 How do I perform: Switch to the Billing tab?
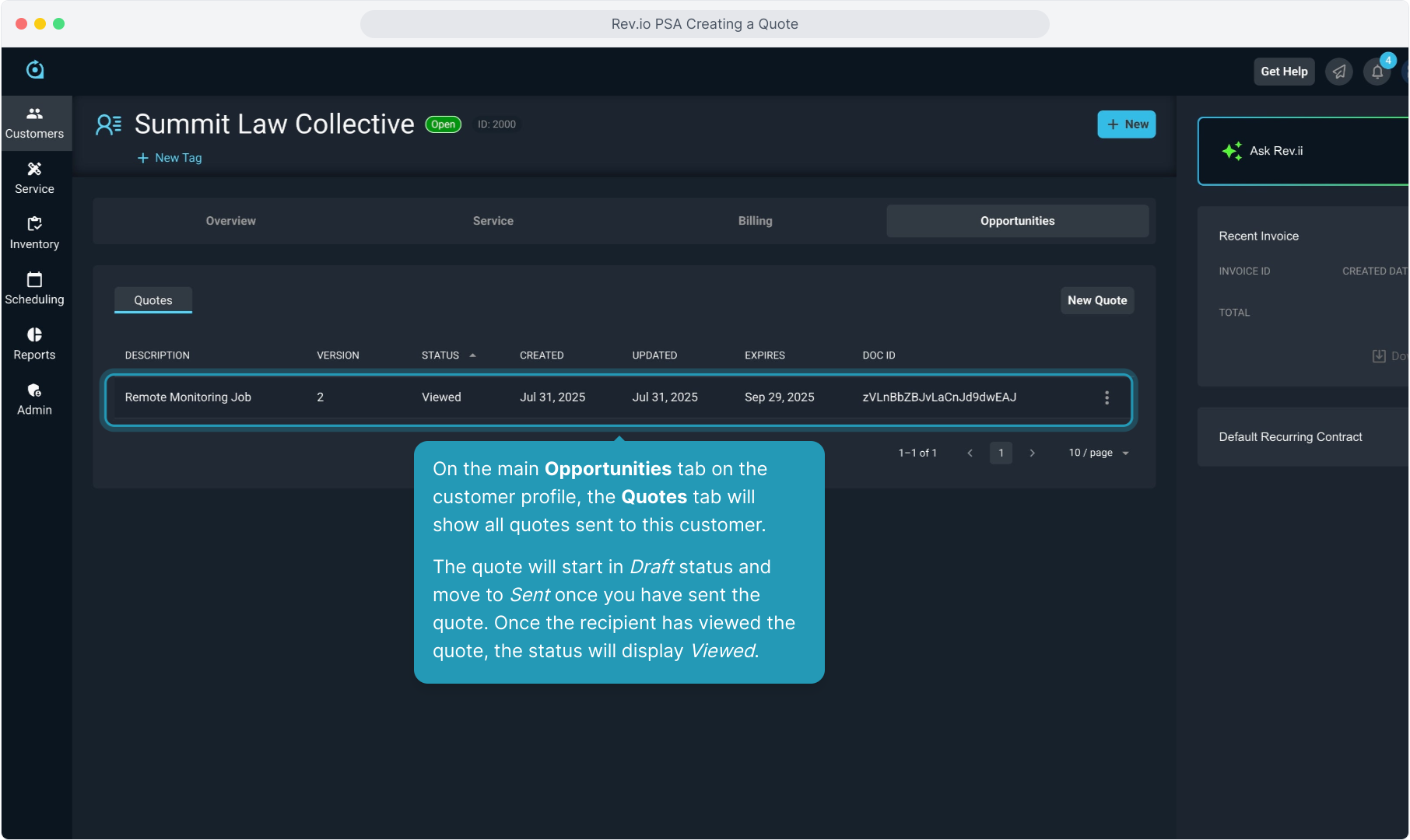[755, 221]
